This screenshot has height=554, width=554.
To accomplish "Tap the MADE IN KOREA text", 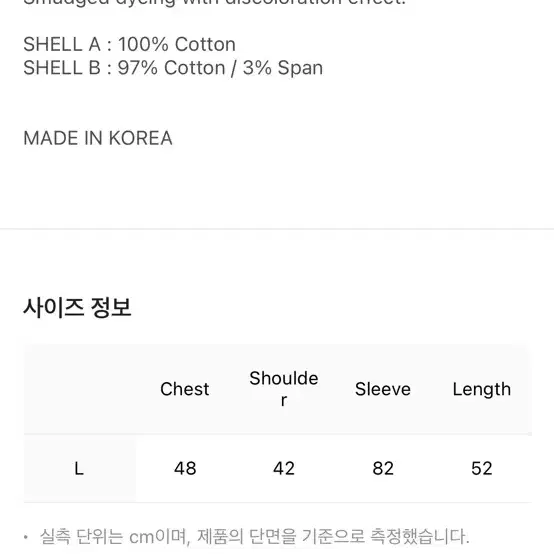I will pos(98,138).
